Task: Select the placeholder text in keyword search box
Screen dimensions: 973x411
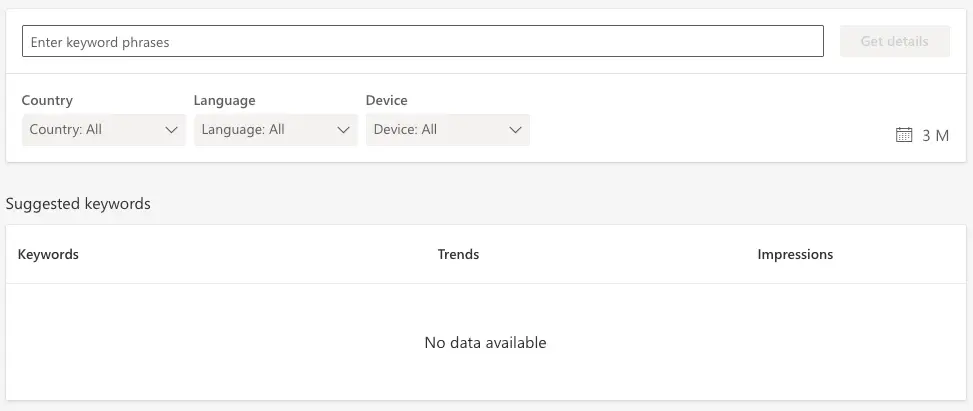Action: tap(100, 42)
